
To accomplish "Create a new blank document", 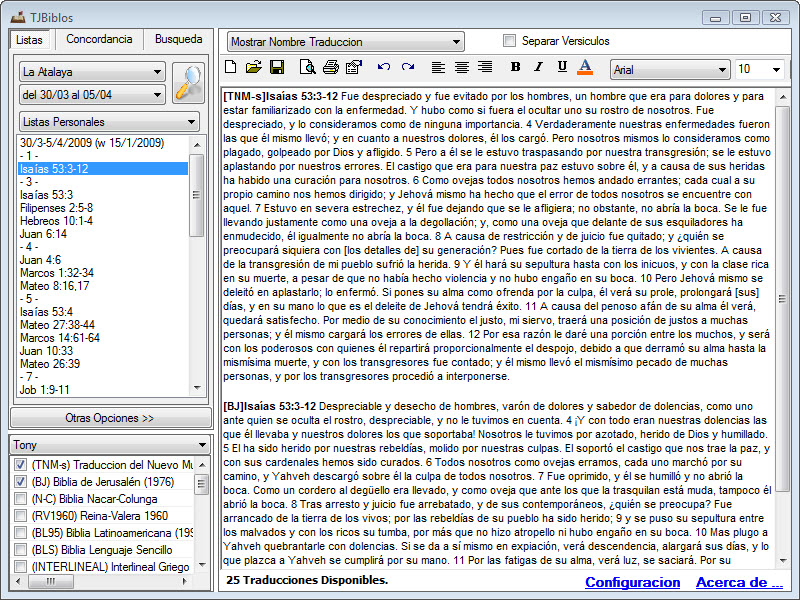I will (231, 67).
